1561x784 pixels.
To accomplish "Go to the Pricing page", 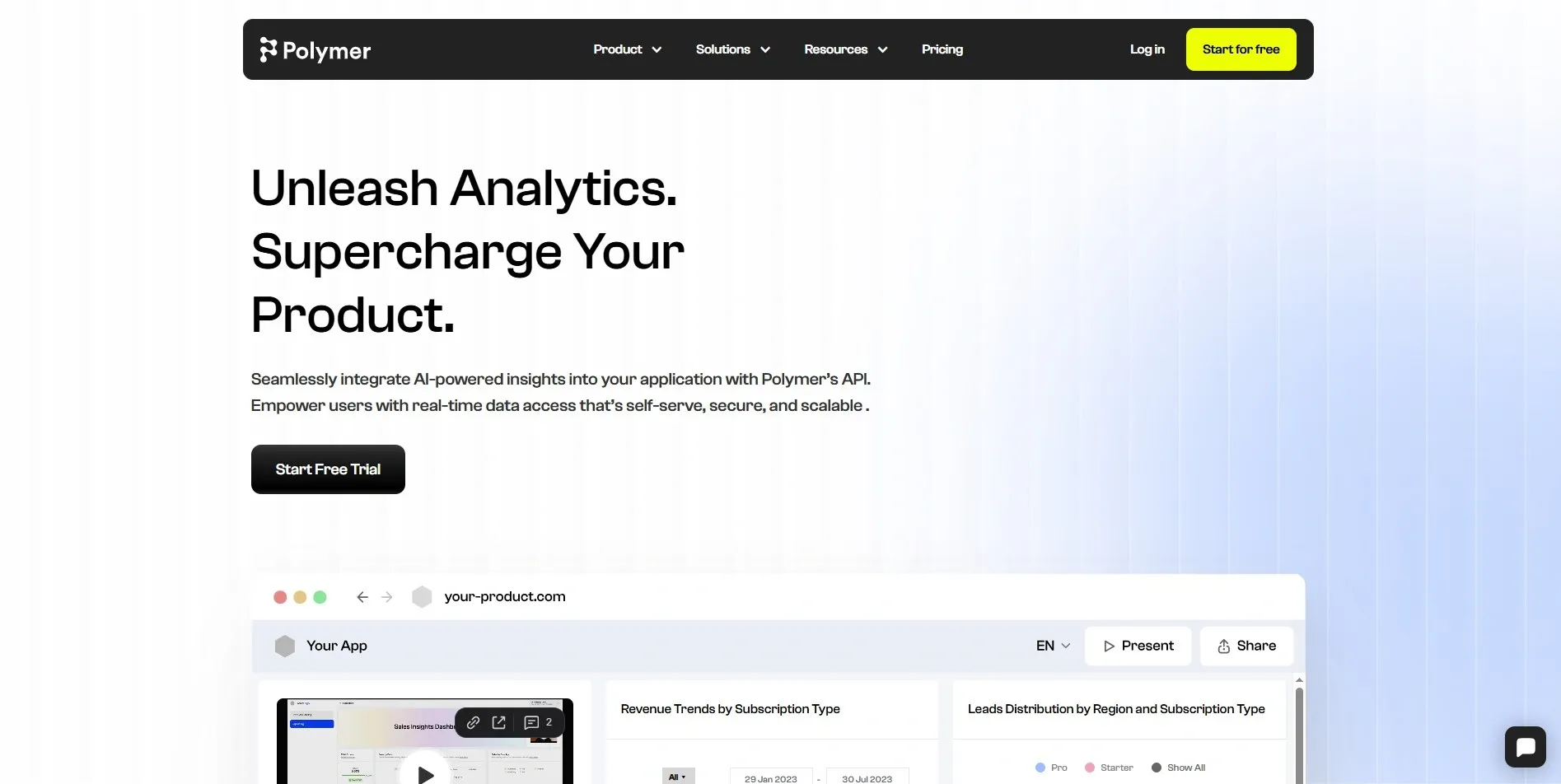I will point(942,49).
